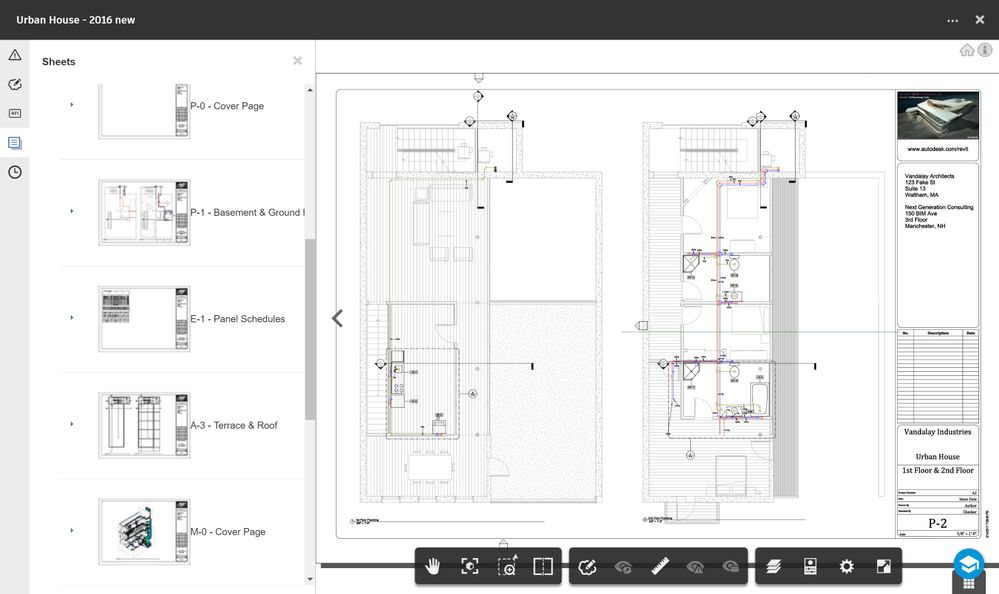The height and width of the screenshot is (594, 999).
Task: Open A-3 Terrace & Roof sheet thumbnail
Action: [144, 425]
